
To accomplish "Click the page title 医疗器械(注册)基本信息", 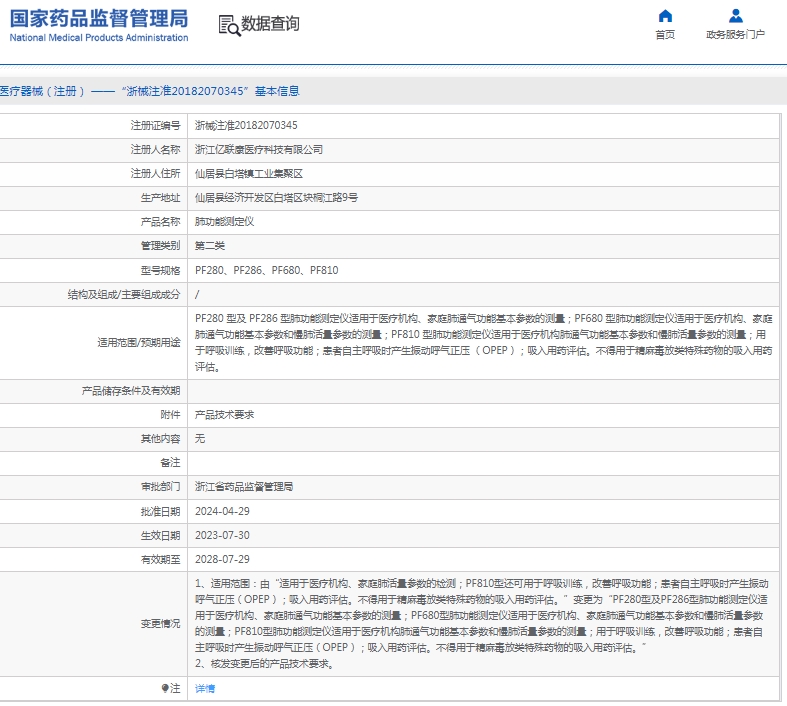I will coord(150,91).
